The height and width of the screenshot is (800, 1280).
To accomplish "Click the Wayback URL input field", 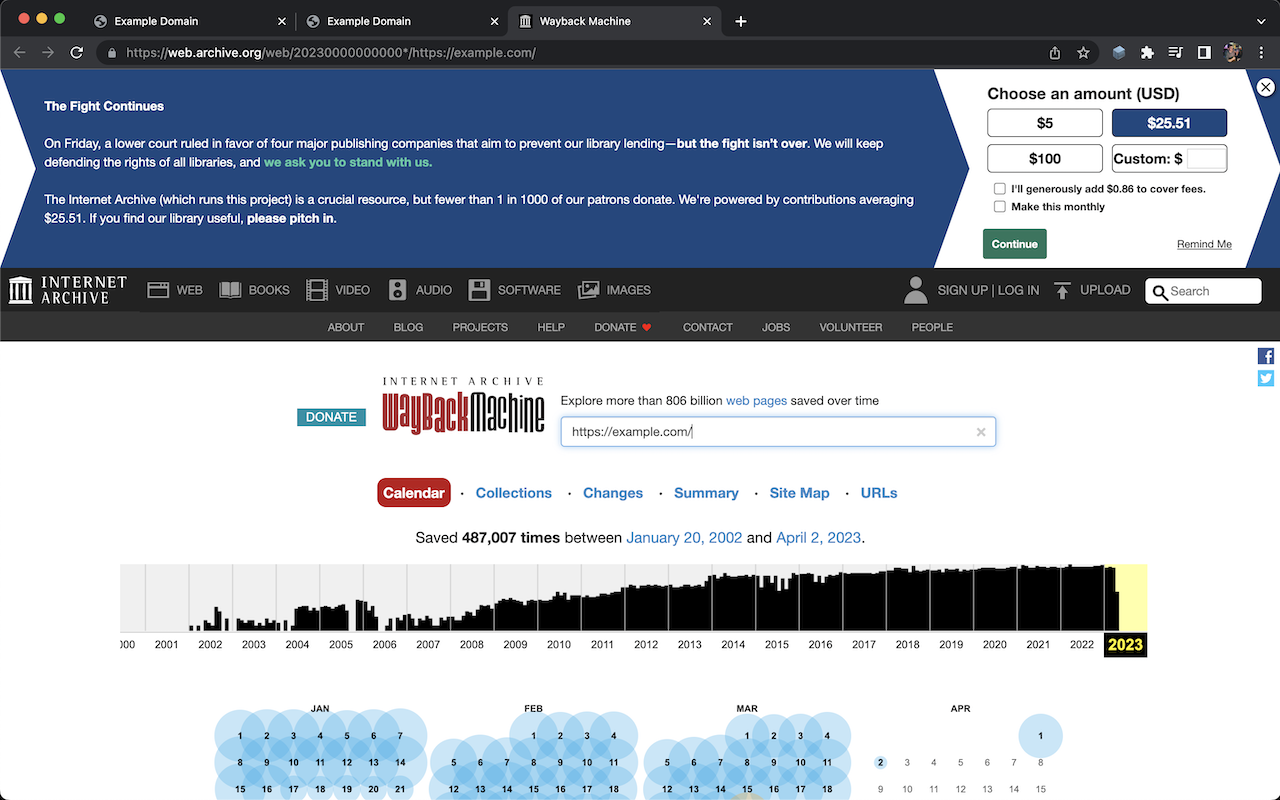I will [x=778, y=432].
